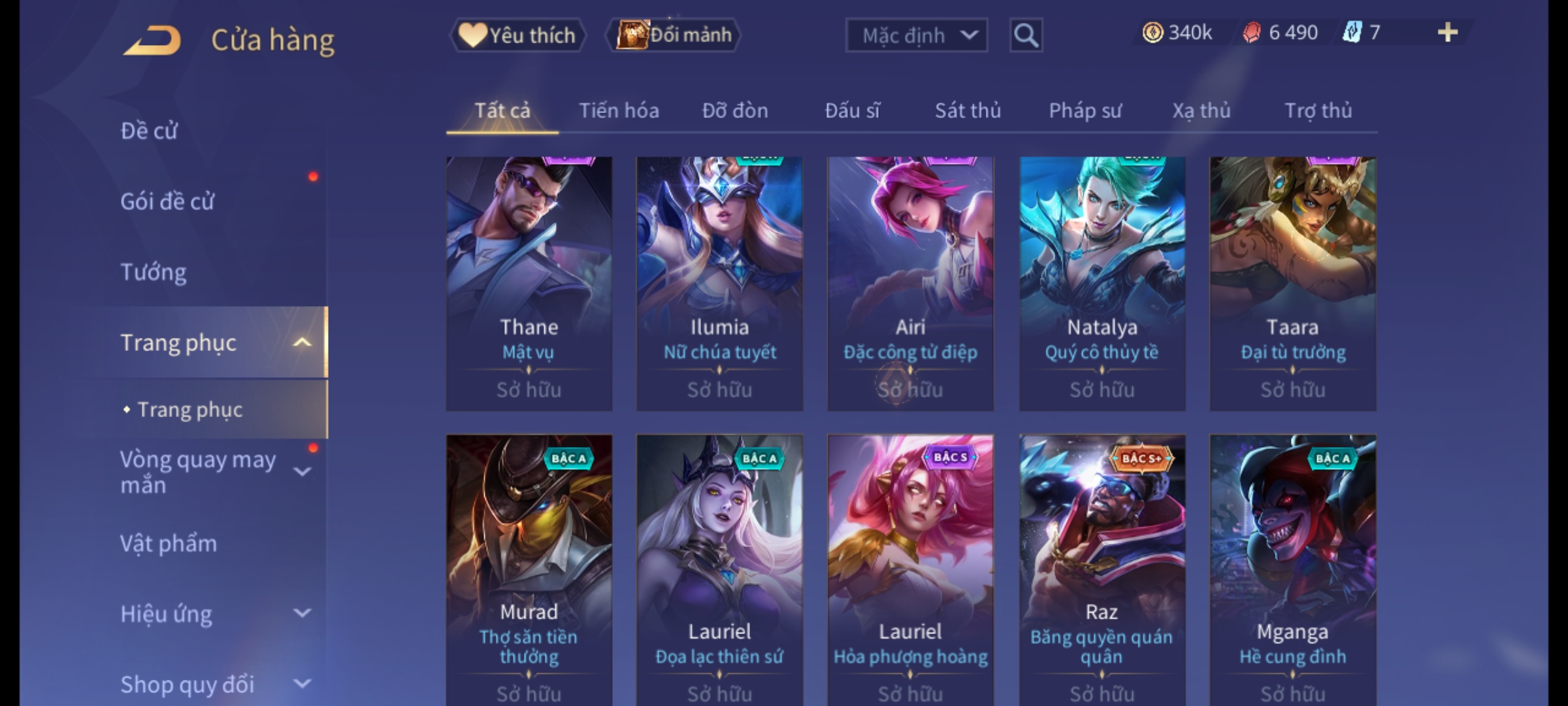
Task: Expand Vòng quay may mắn section
Action: (x=302, y=471)
